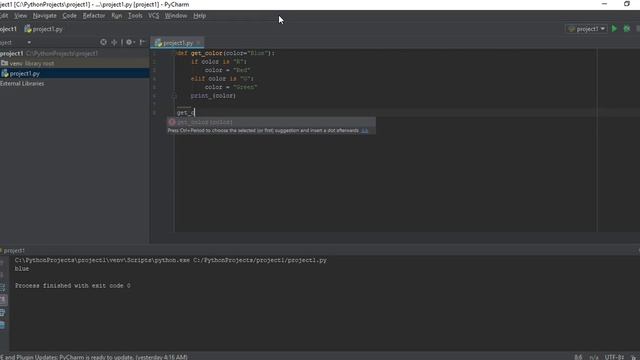640x360 pixels.
Task: Open the Project panel gear settings
Action: point(130,42)
